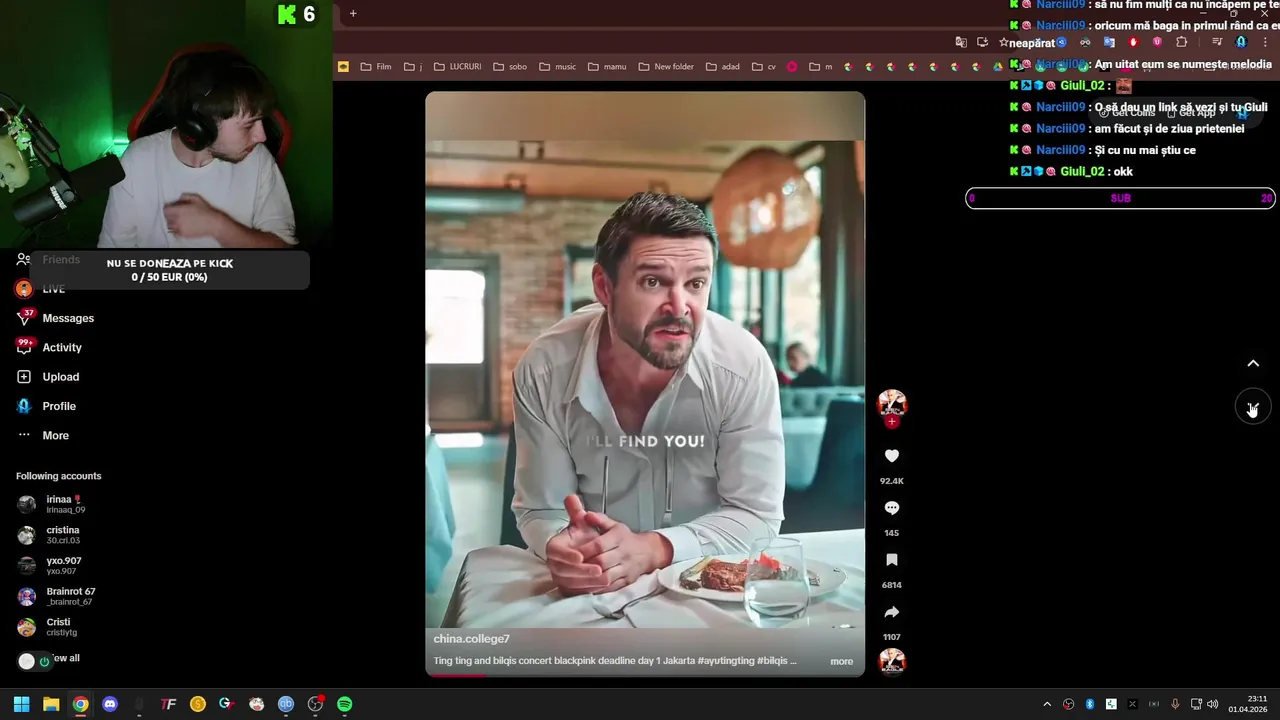Open china.college7 username on video

(x=471, y=639)
